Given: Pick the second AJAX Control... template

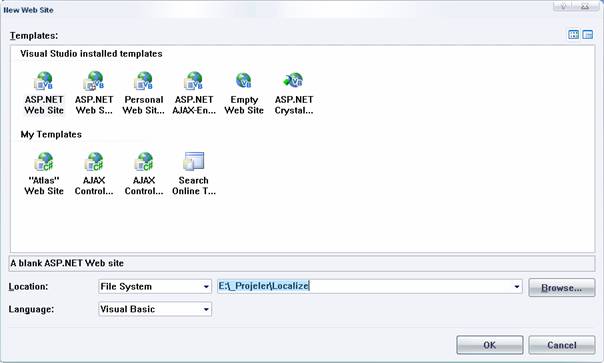Looking at the screenshot, I should 144,174.
